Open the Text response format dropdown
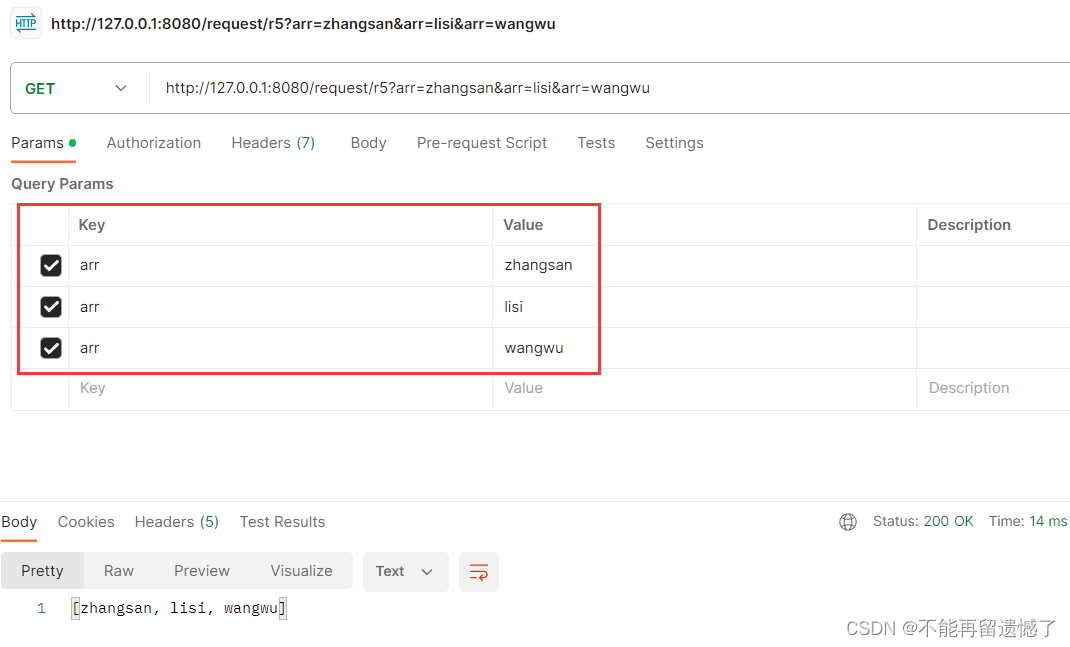The image size is (1070, 647). coord(405,572)
